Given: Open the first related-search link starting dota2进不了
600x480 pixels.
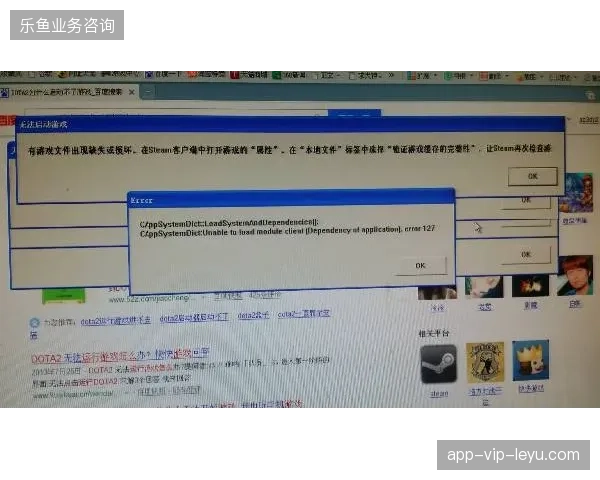Looking at the screenshot, I should [116, 320].
